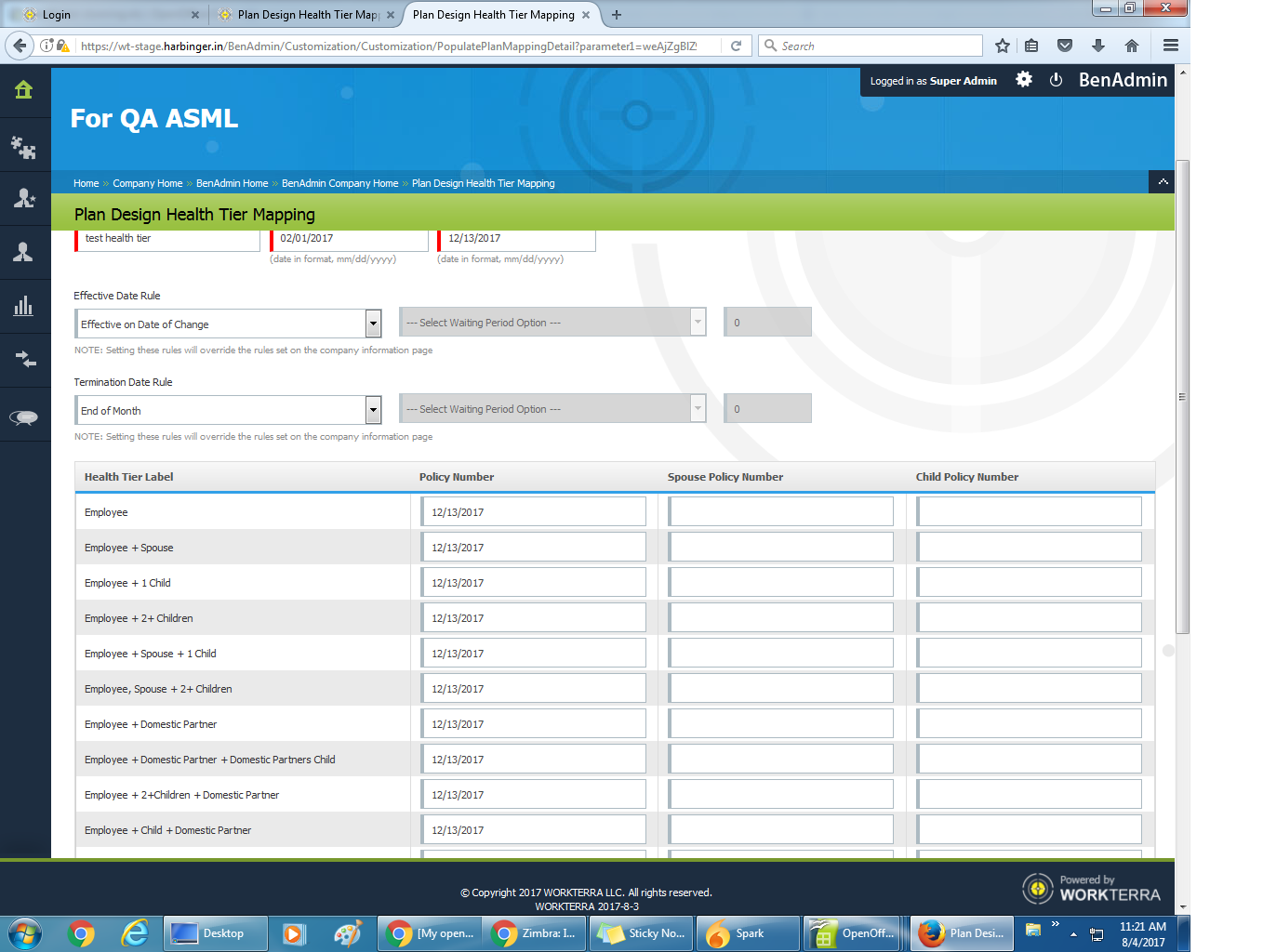Open the settings gear in header
1263x952 pixels.
[x=1024, y=80]
